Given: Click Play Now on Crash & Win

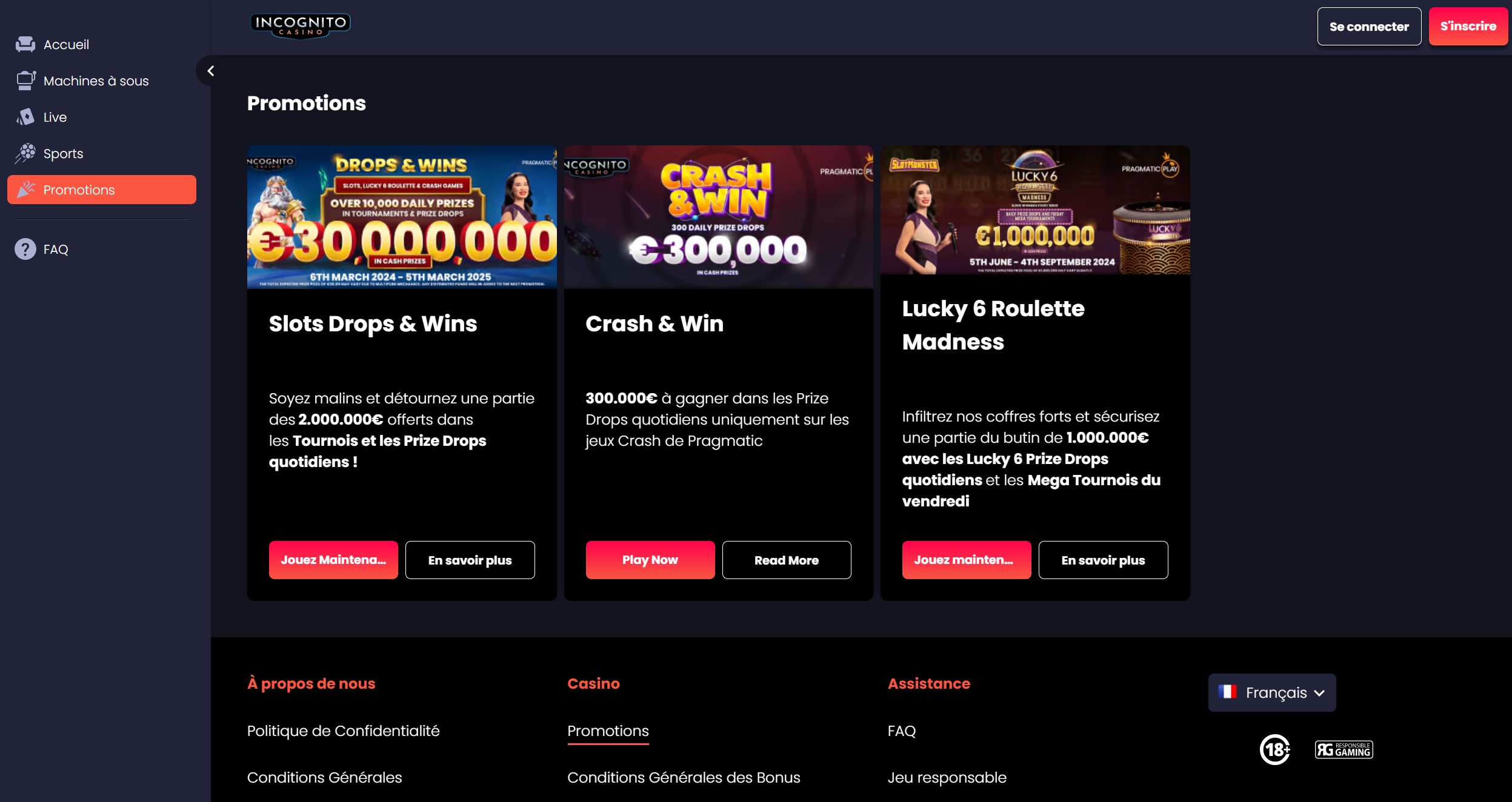Looking at the screenshot, I should (x=650, y=560).
